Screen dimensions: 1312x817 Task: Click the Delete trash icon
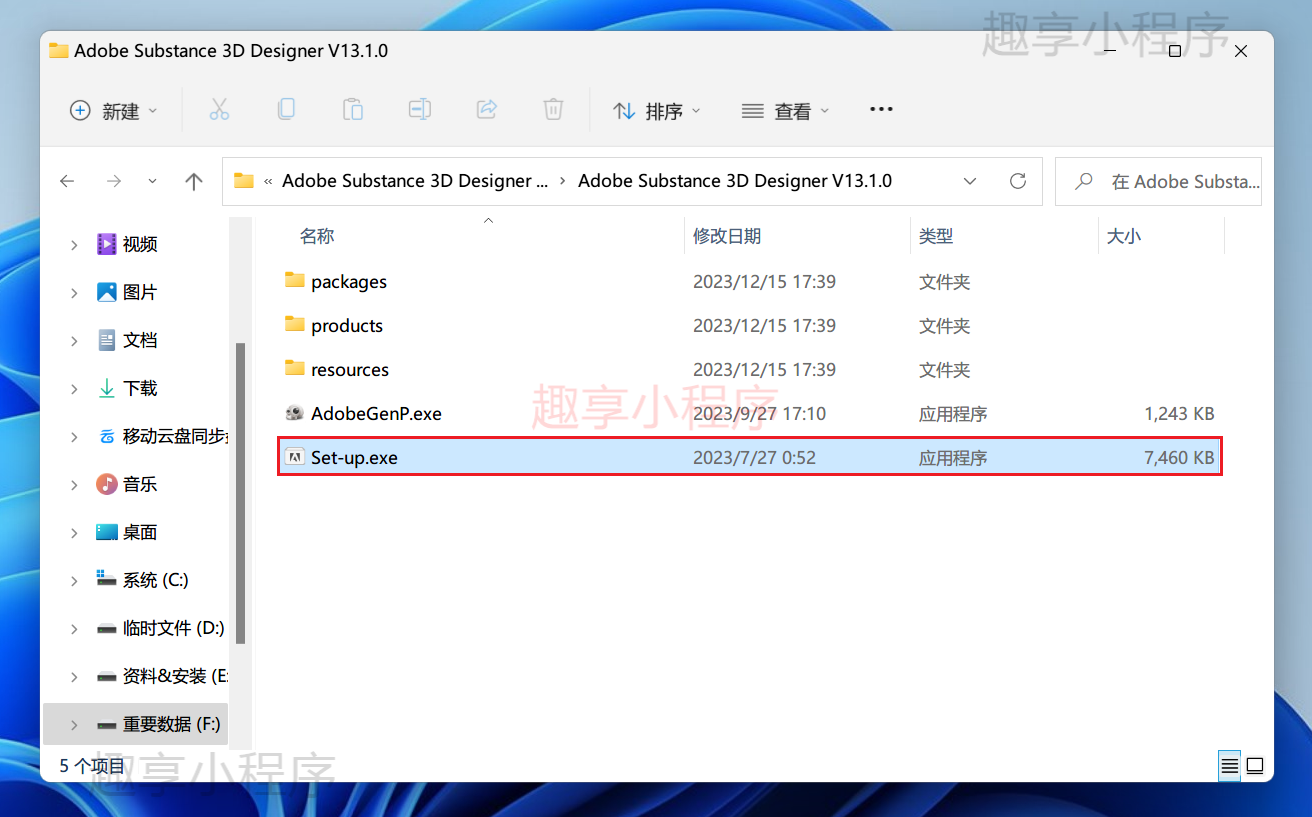pyautogui.click(x=553, y=110)
